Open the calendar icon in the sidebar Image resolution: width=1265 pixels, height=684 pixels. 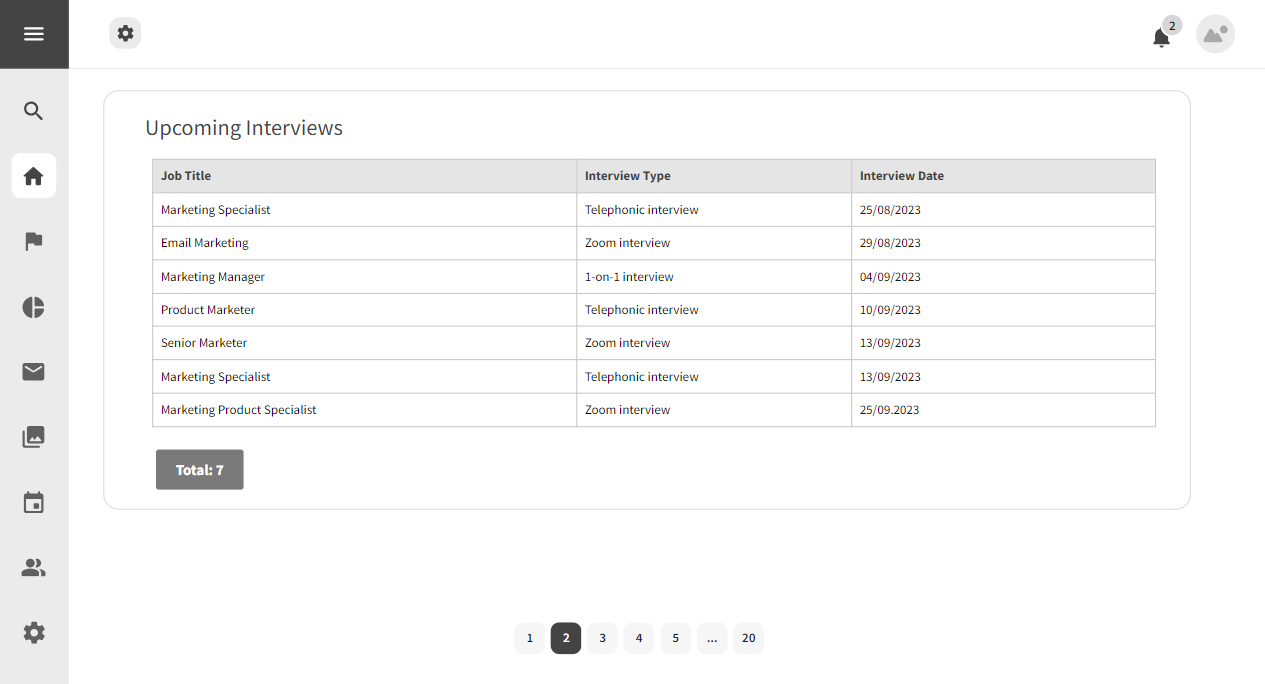click(33, 502)
